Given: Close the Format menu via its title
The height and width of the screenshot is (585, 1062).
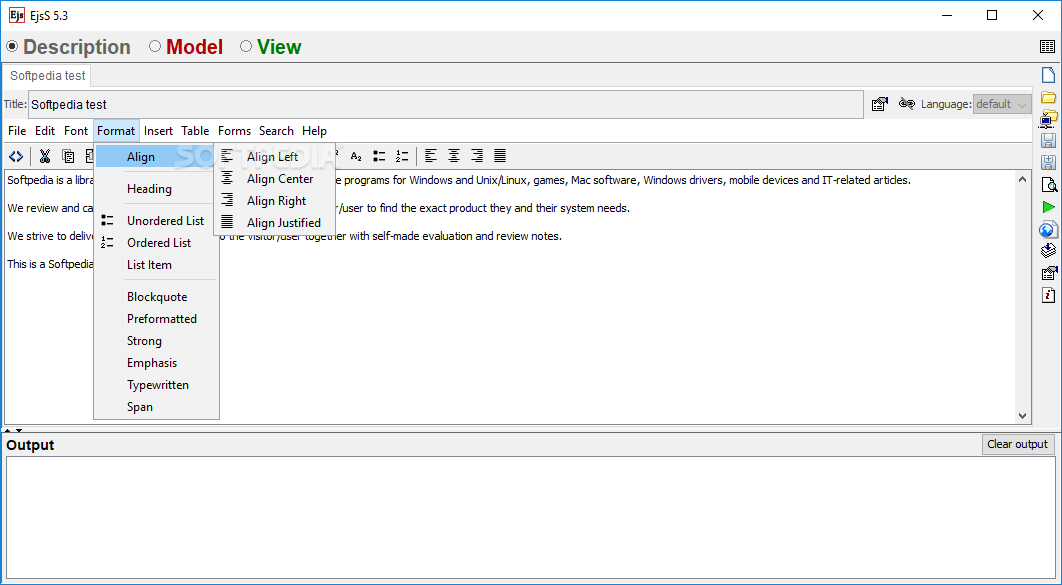Looking at the screenshot, I should click(116, 131).
